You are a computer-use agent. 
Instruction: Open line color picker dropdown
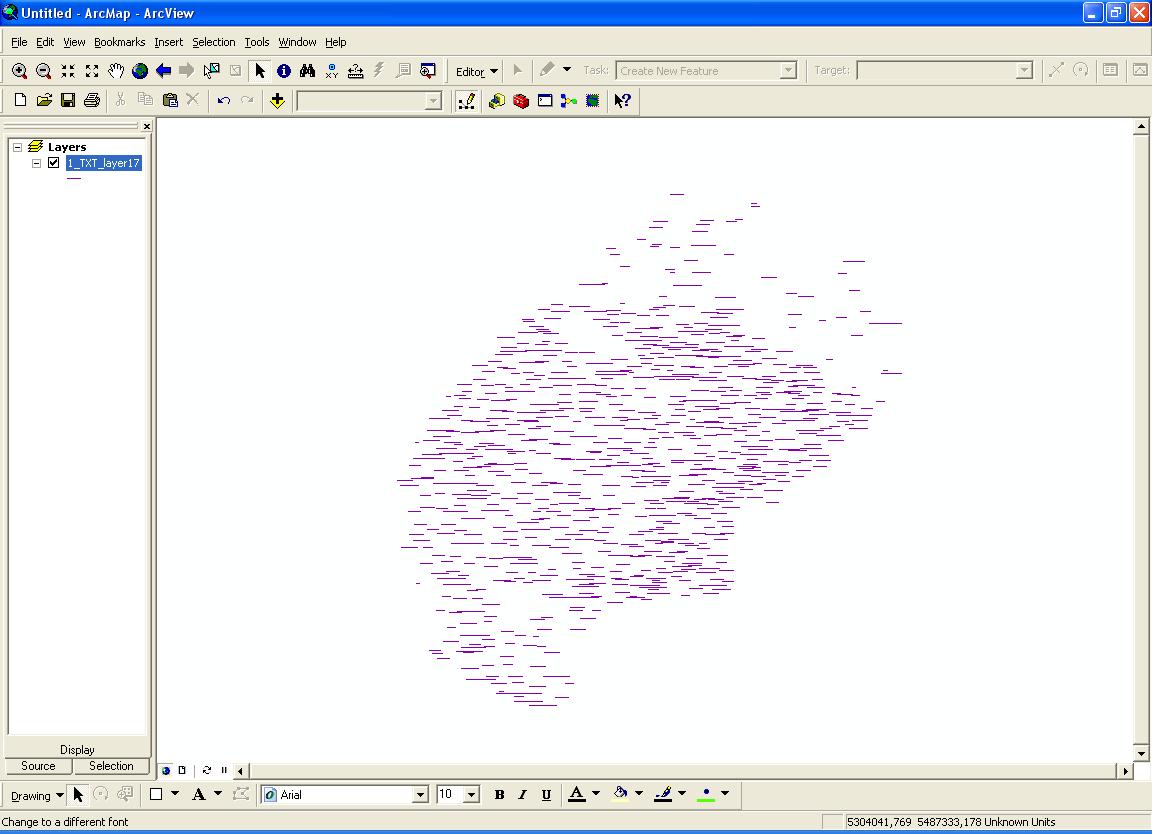(x=682, y=794)
